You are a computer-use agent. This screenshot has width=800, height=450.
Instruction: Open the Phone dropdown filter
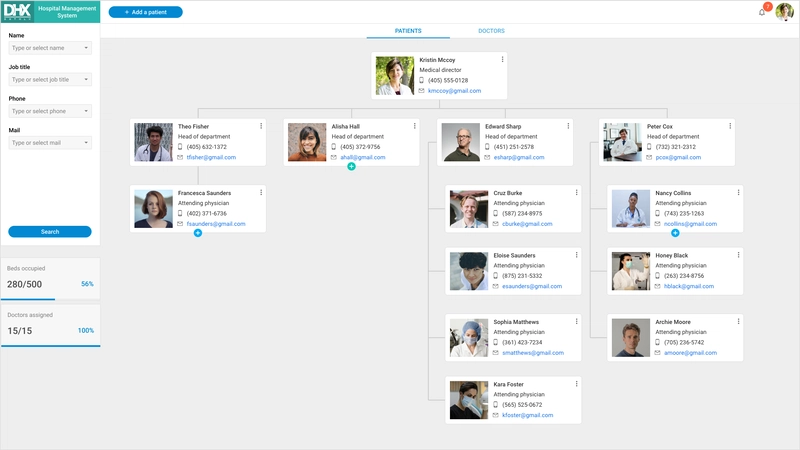(50, 111)
